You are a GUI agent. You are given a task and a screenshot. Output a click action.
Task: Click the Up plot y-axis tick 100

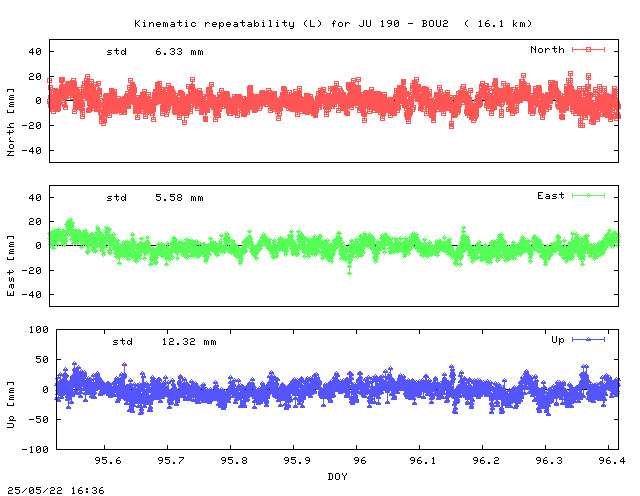(x=39, y=329)
